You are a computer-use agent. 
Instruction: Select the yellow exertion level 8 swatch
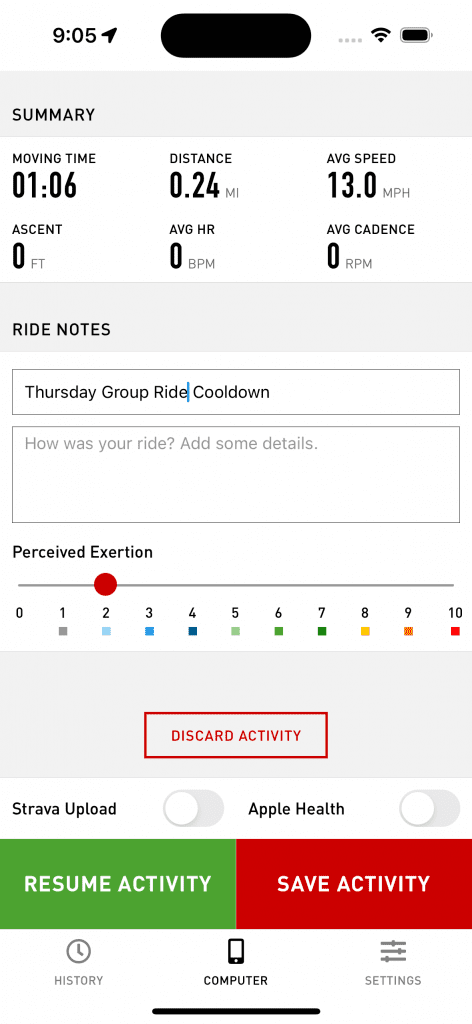365,631
